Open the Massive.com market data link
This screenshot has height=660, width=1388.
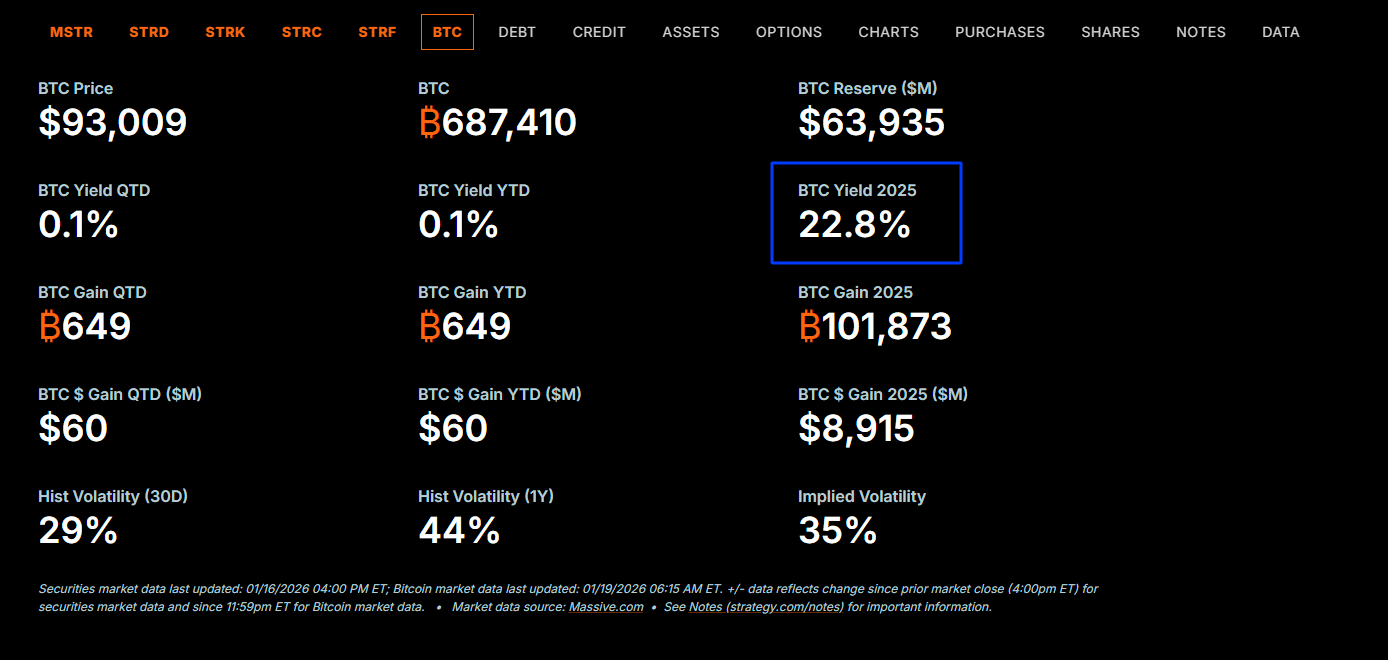(606, 606)
